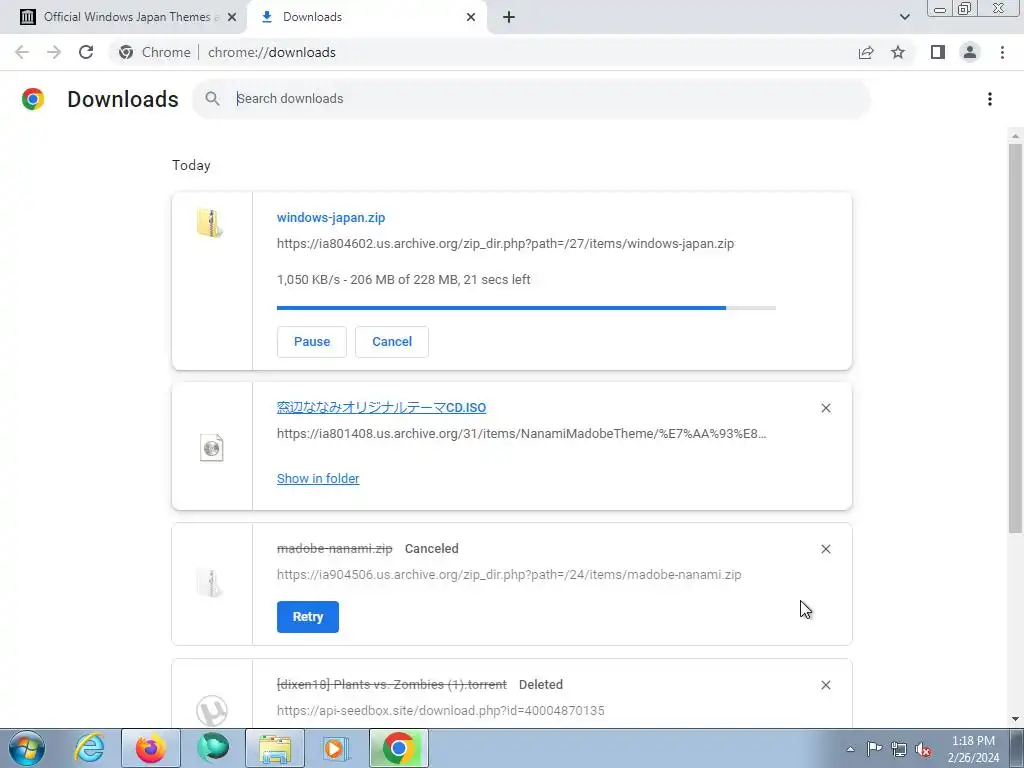Click the Chrome logo next to Downloads
This screenshot has height=768, width=1024.
tap(33, 99)
